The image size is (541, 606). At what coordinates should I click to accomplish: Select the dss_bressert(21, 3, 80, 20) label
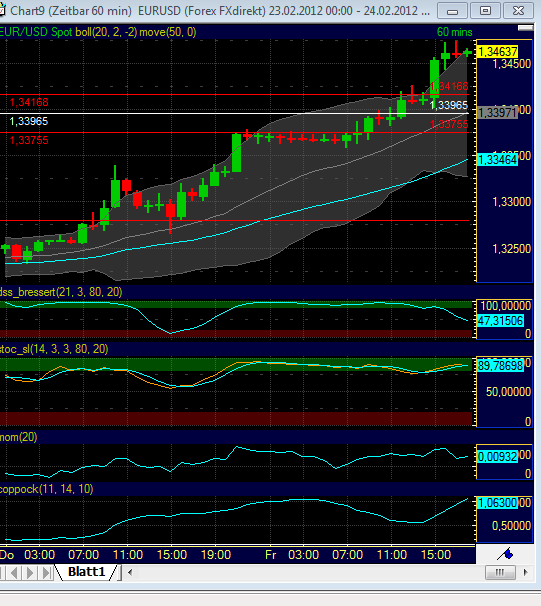point(61,292)
